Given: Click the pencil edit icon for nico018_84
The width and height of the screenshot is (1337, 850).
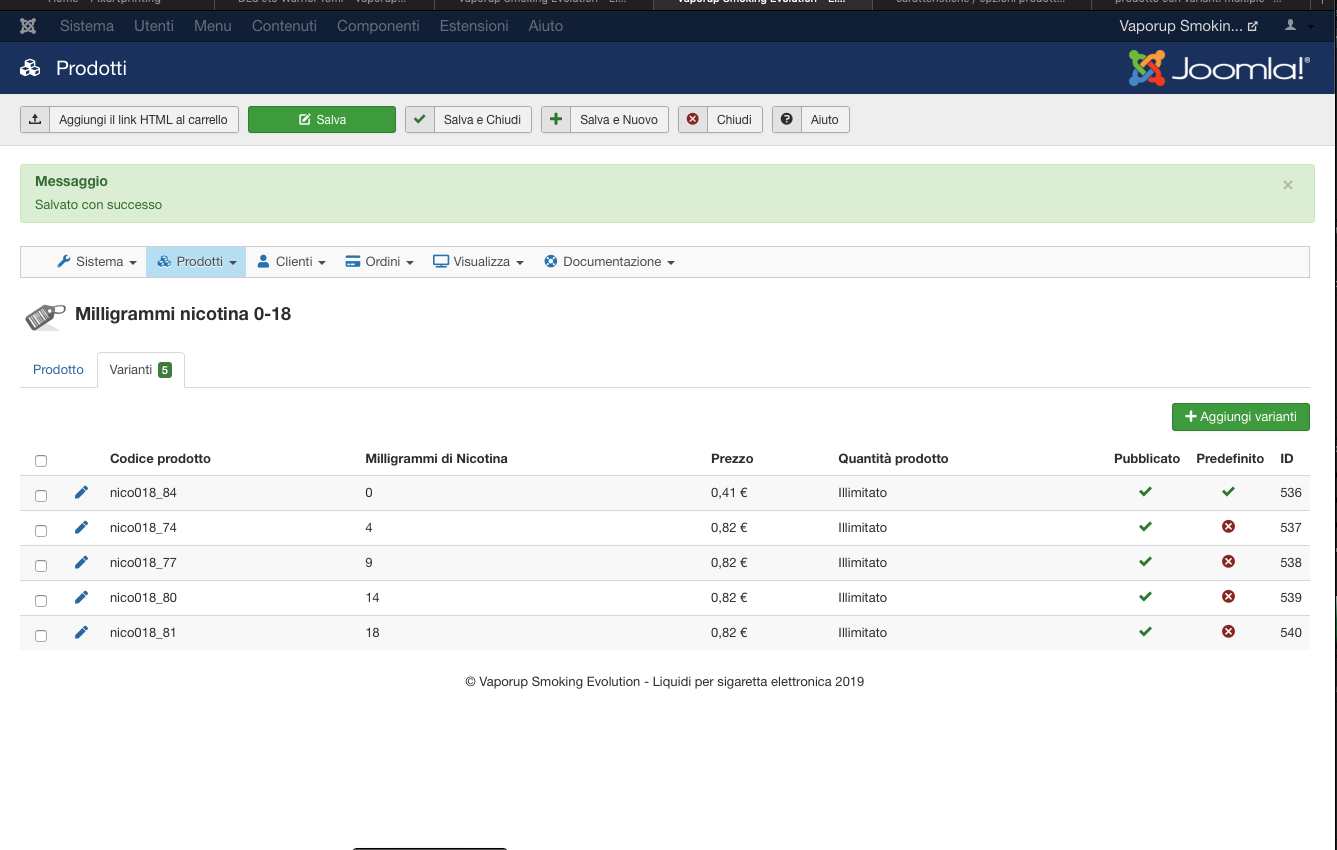Looking at the screenshot, I should tap(82, 492).
